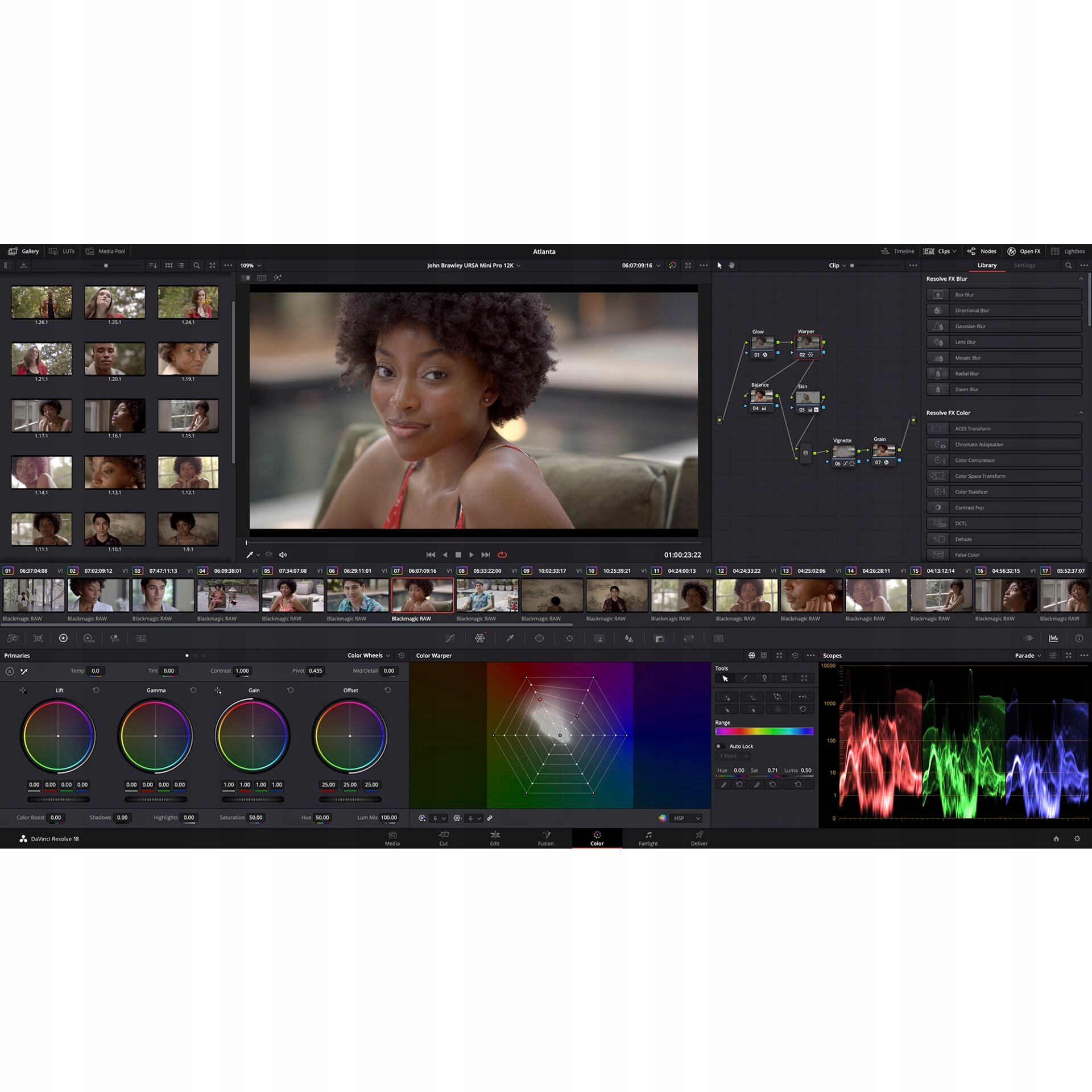1092x1092 pixels.
Task: Open the Curves palette icon
Action: coord(450,638)
